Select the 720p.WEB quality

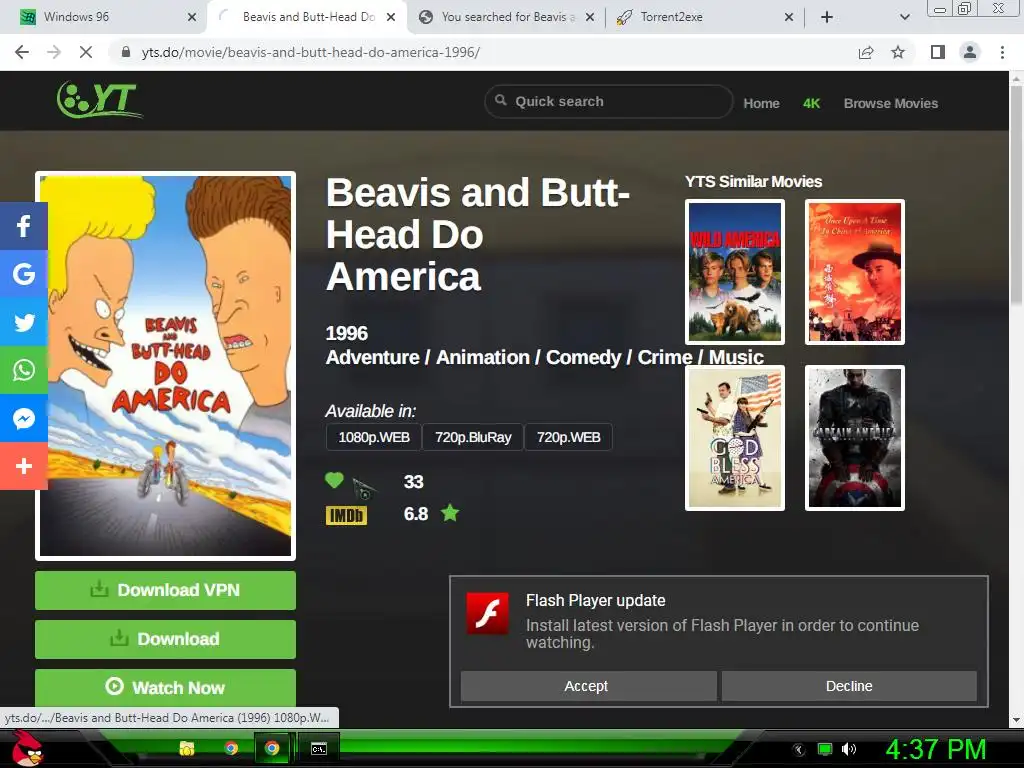(x=568, y=437)
